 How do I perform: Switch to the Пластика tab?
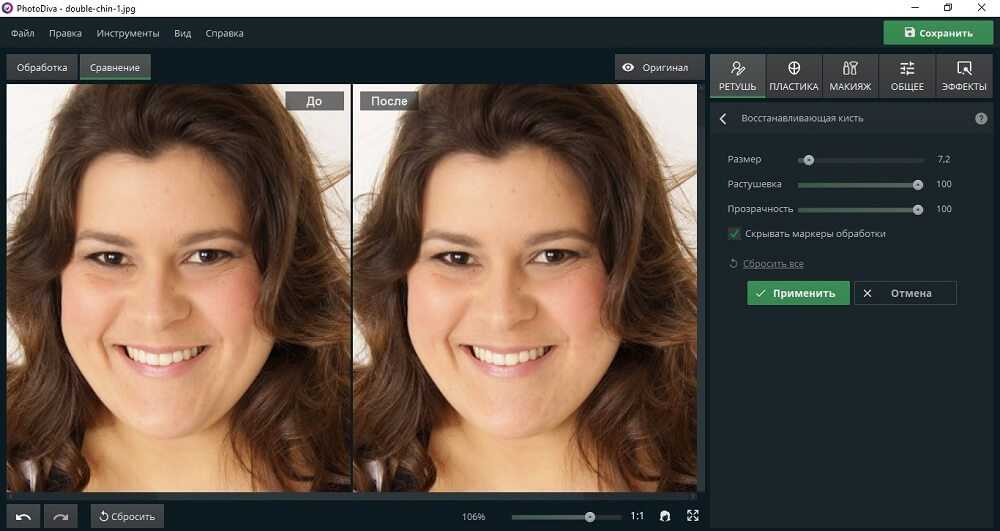(794, 76)
